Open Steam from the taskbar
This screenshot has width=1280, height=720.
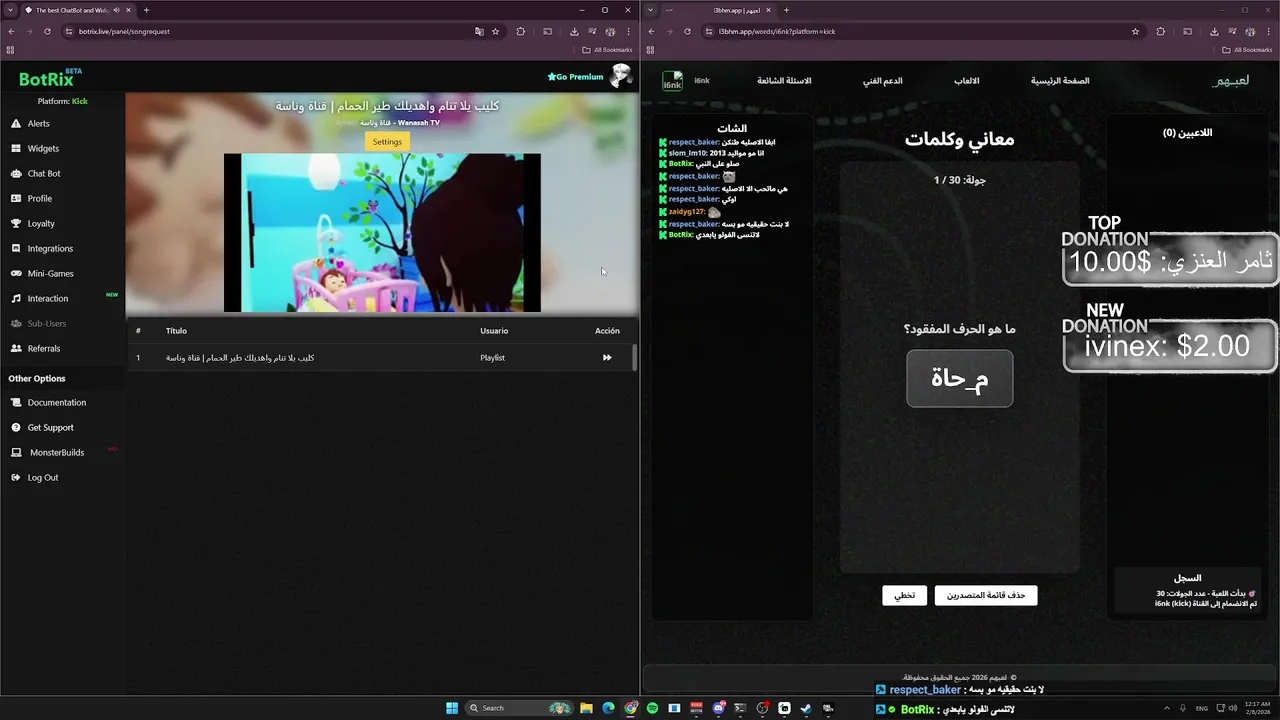pyautogui.click(x=806, y=708)
